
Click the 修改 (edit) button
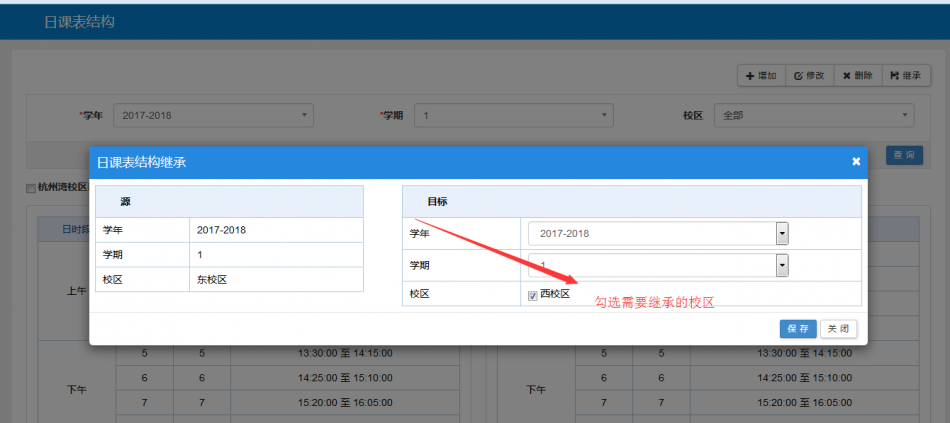[809, 75]
